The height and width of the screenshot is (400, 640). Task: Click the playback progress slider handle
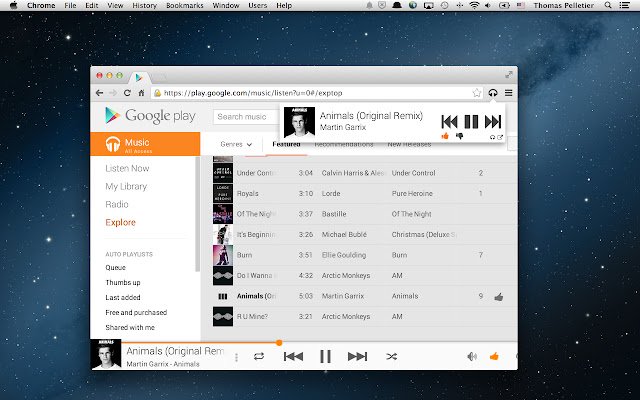(279, 342)
